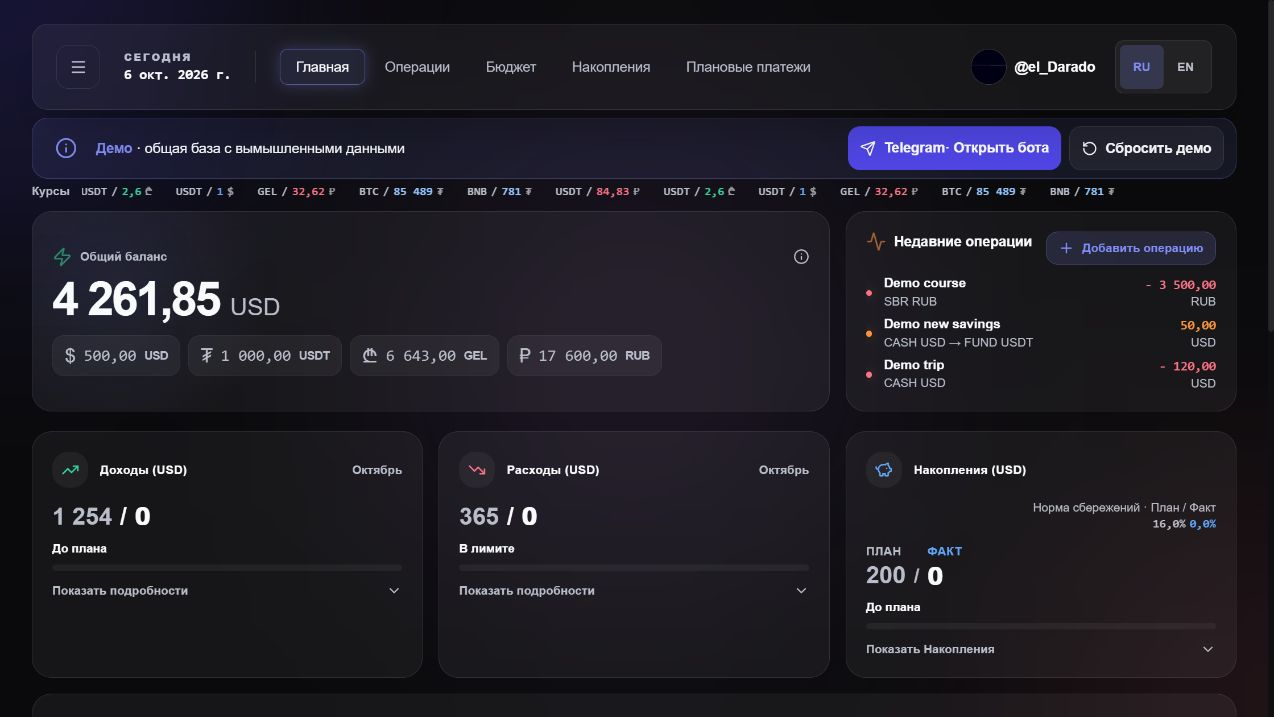This screenshot has width=1274, height=717.
Task: Expand Показать подробности under Расходы
Action: [x=634, y=591]
